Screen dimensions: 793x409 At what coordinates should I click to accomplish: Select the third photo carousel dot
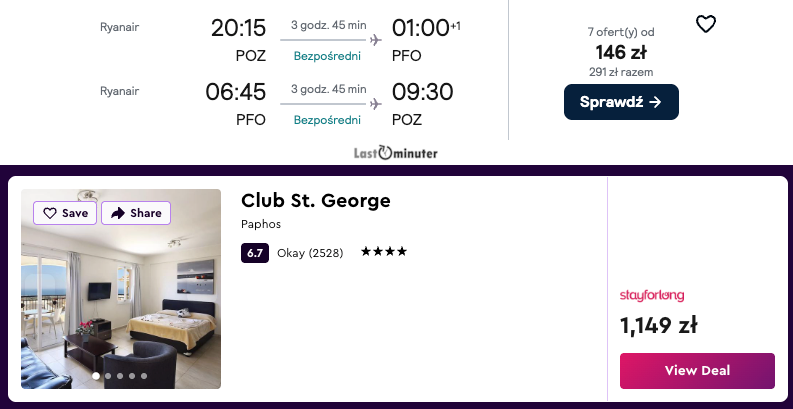(x=120, y=376)
